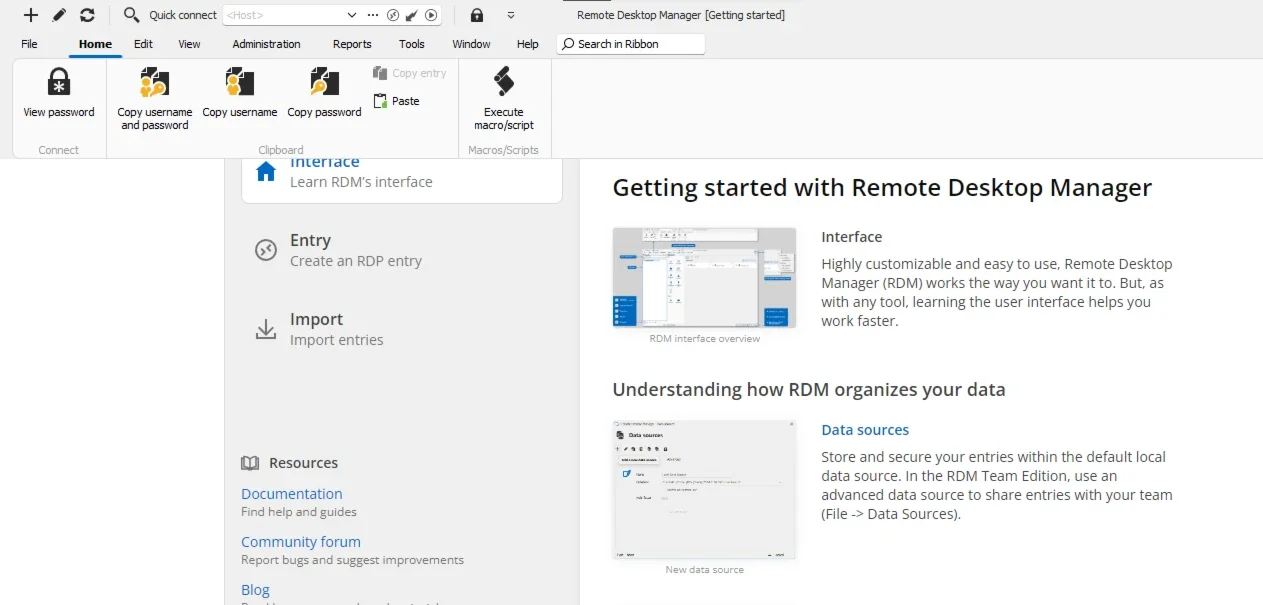Click the Paste ribbon button
This screenshot has width=1263, height=605.
pos(397,101)
